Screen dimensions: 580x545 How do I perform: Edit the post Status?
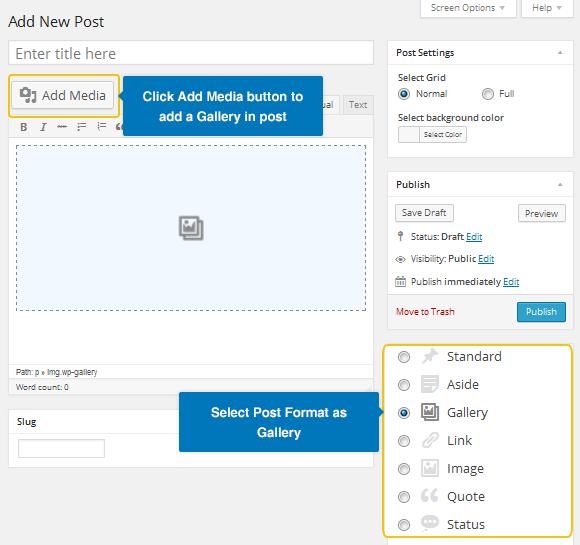(x=474, y=237)
